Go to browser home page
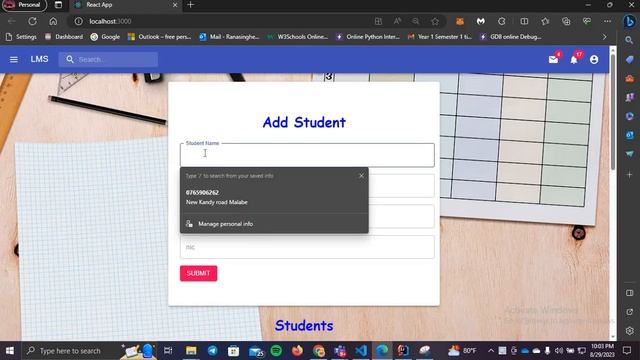Image resolution: width=640 pixels, height=360 pixels. coord(53,21)
